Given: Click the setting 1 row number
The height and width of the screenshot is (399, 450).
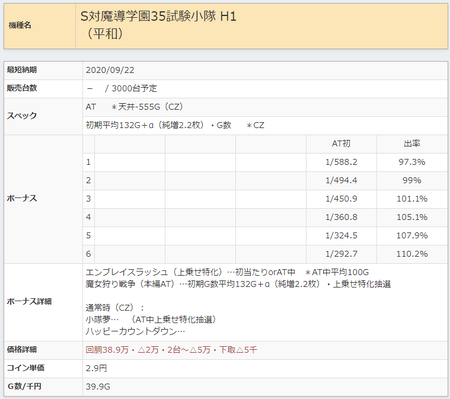Looking at the screenshot, I should point(88,162).
